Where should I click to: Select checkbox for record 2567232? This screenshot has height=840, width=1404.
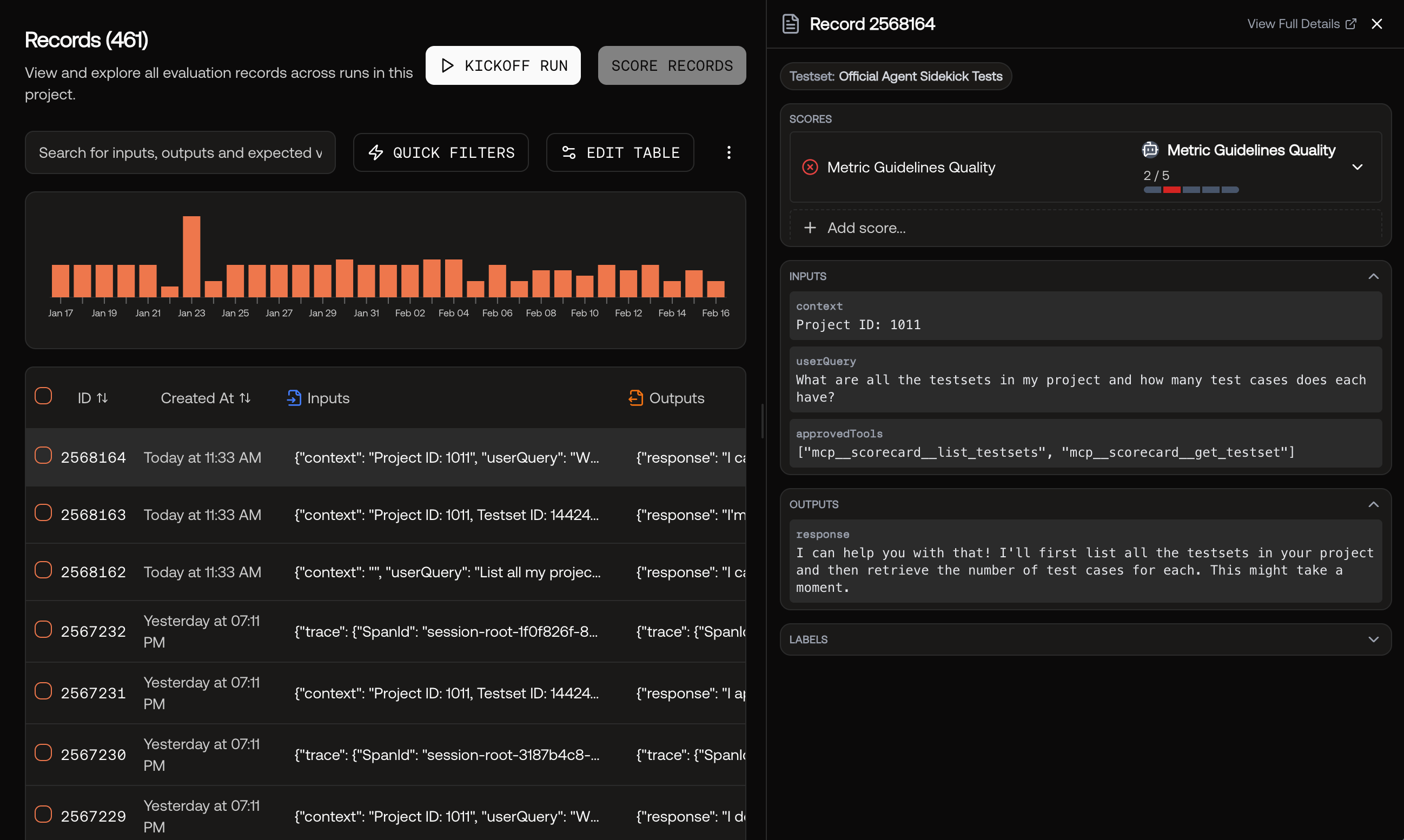(x=43, y=629)
